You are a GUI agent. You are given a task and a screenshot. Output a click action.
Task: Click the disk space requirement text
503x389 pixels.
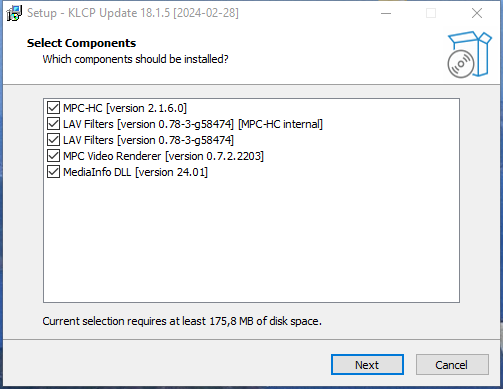tap(182, 321)
